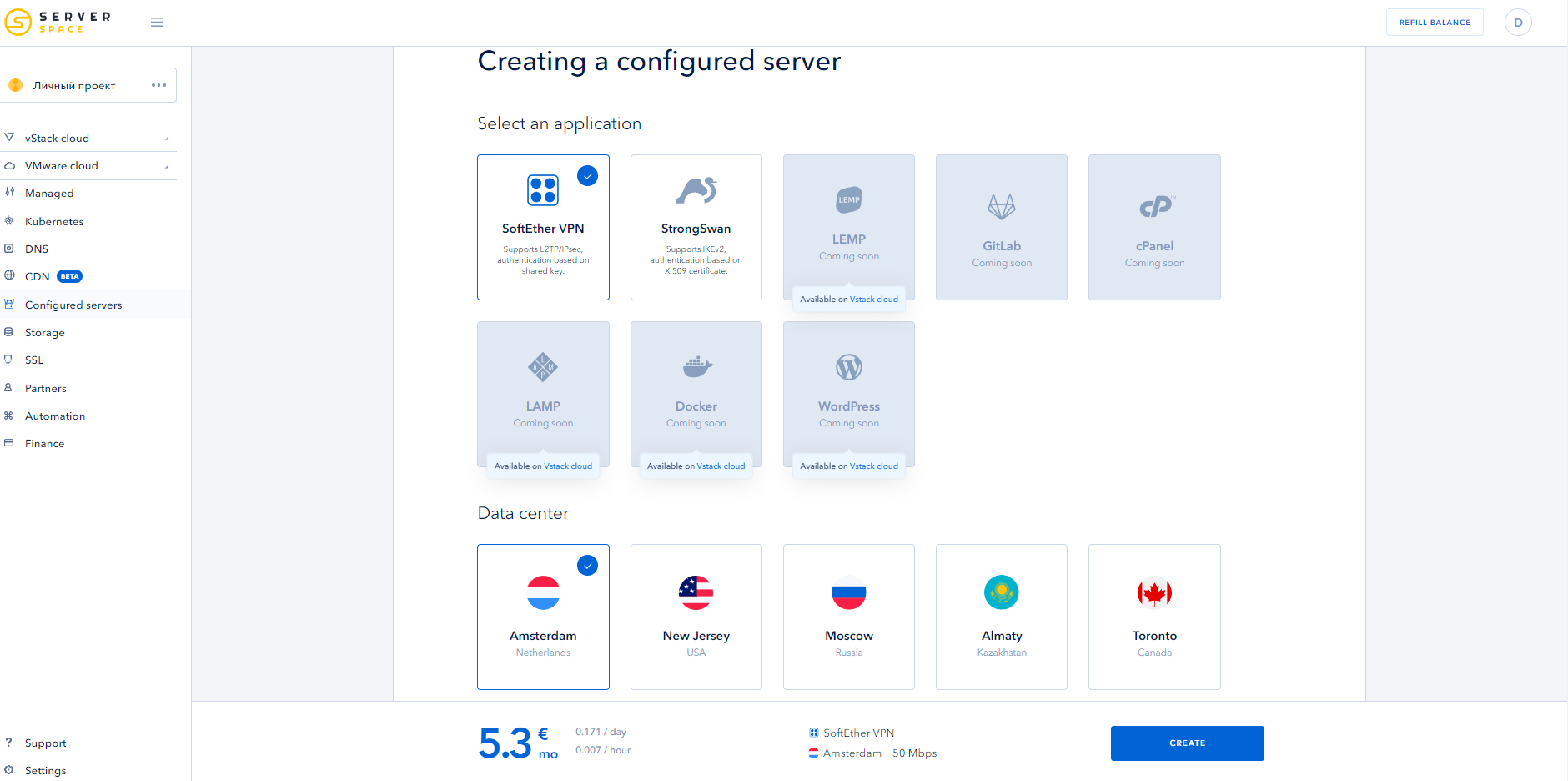Click the cPanel application card
This screenshot has width=1568, height=781.
[1154, 227]
